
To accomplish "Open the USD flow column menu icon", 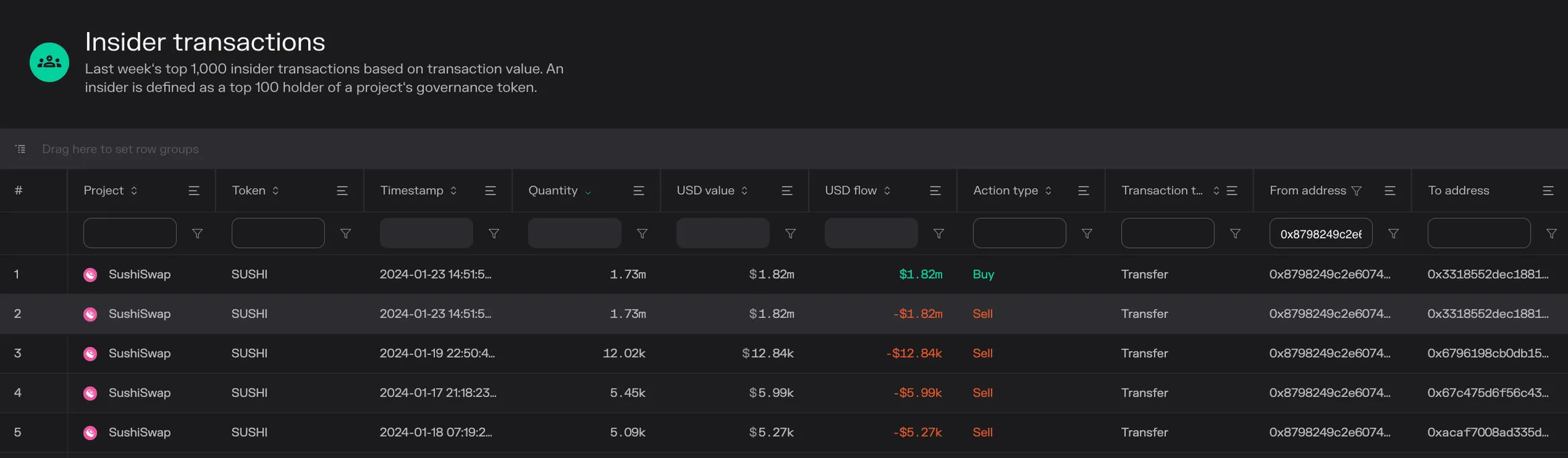I will [x=935, y=191].
